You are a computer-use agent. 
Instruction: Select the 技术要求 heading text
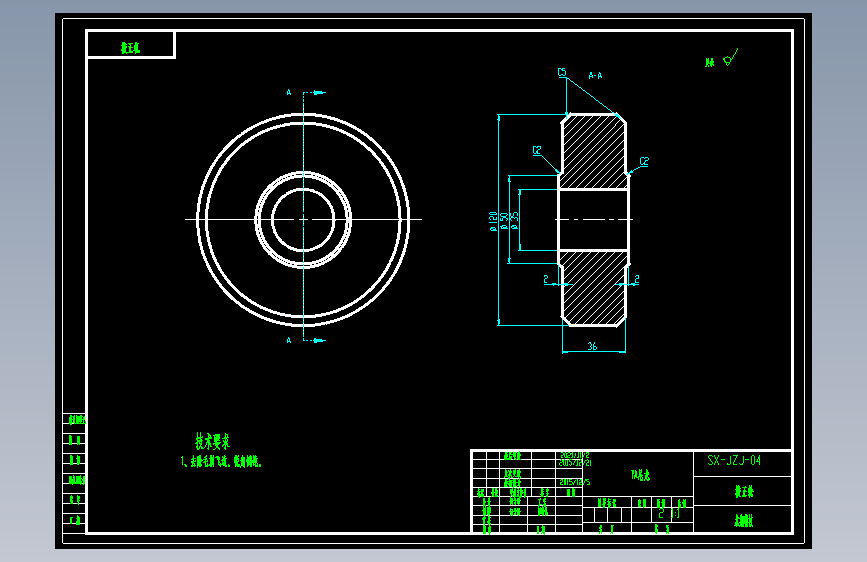coord(212,441)
